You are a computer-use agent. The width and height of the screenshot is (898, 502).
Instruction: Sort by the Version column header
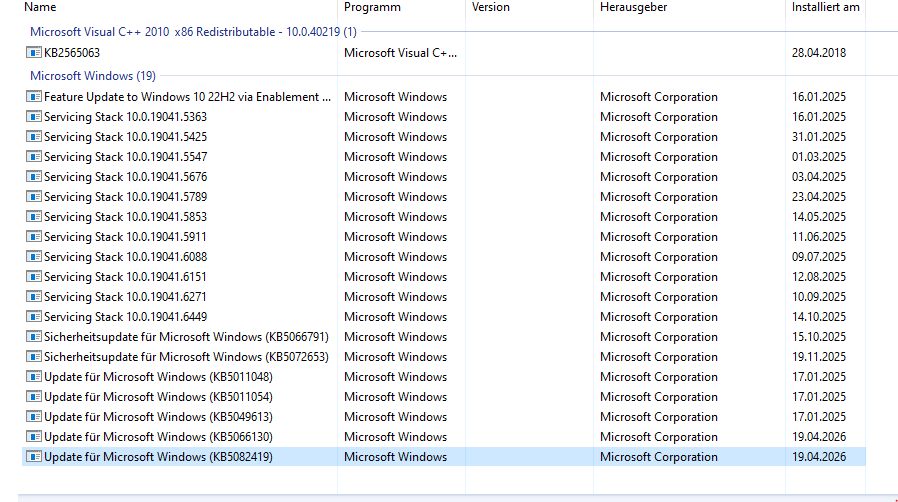coord(491,7)
